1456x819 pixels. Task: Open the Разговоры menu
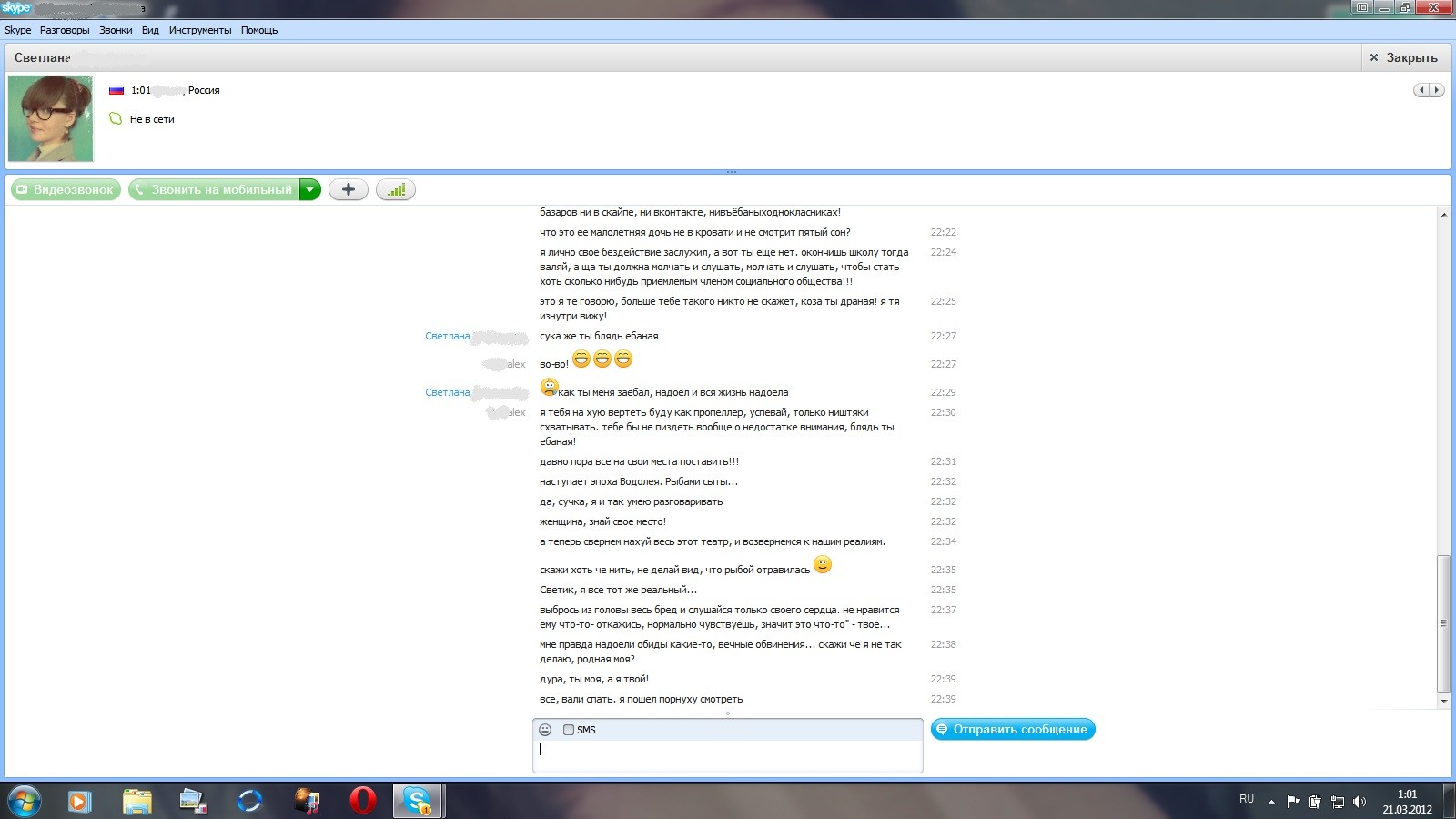coord(65,30)
